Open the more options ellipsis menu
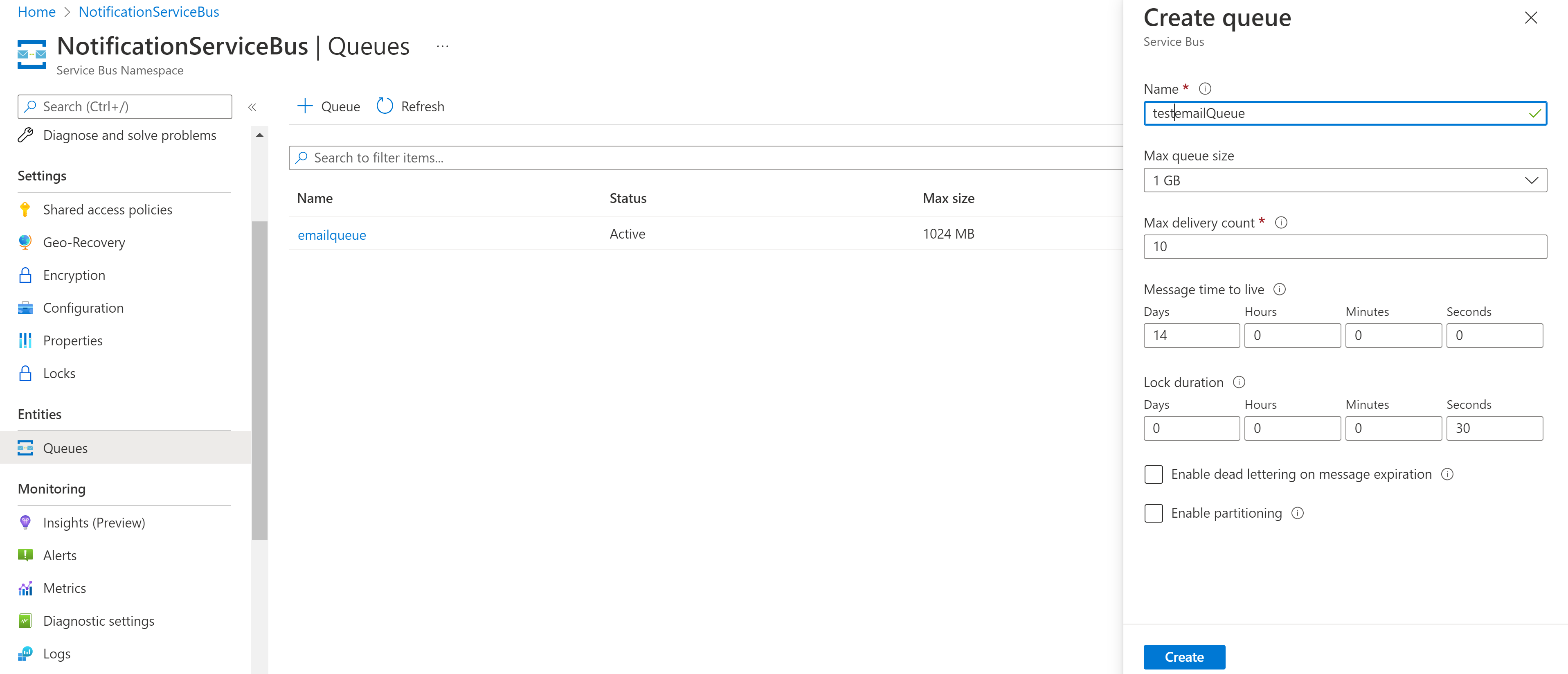The height and width of the screenshot is (674, 1568). click(x=442, y=46)
